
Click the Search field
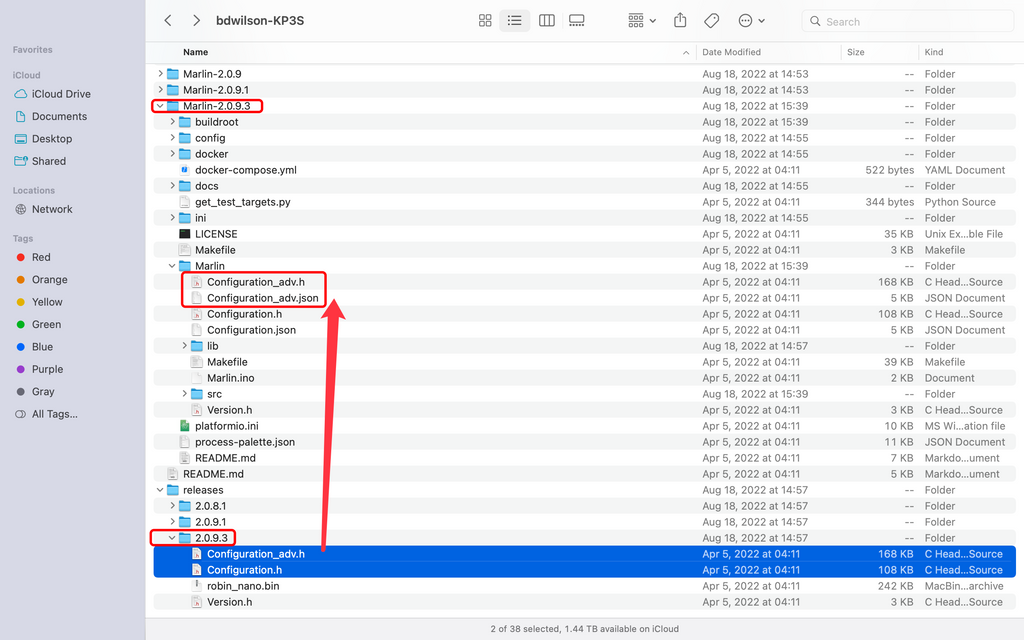coord(910,21)
